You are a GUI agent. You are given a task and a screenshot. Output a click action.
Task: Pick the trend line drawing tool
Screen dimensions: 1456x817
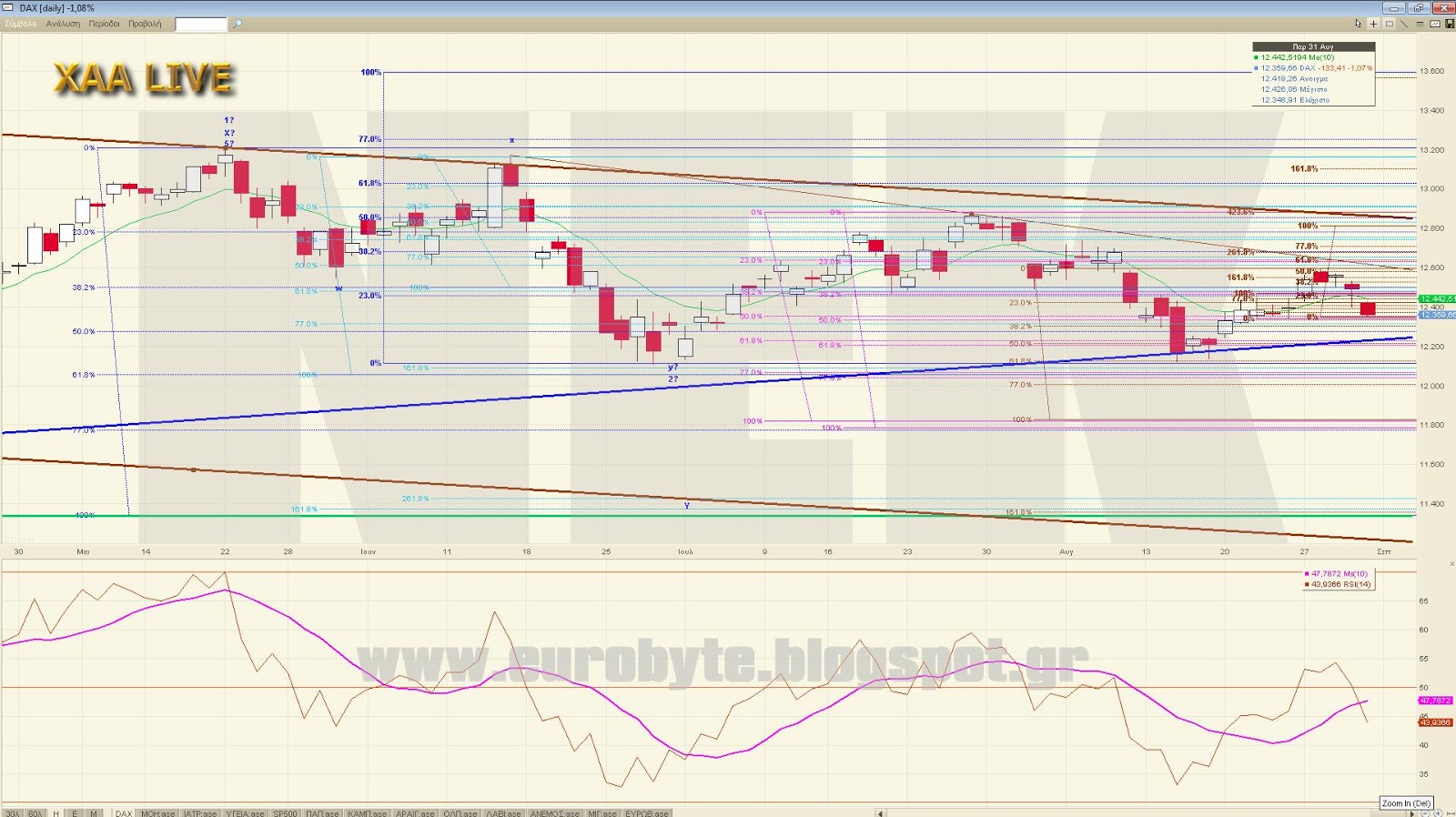pyautogui.click(x=1404, y=24)
